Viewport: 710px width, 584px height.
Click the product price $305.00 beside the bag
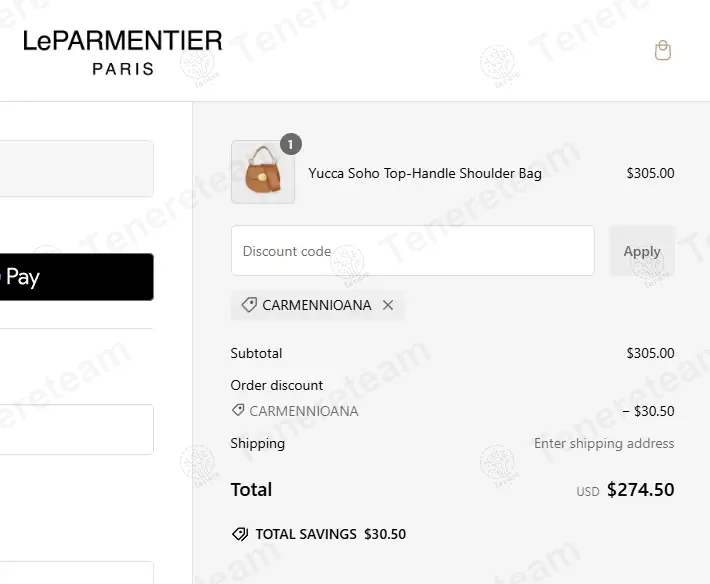(x=650, y=173)
